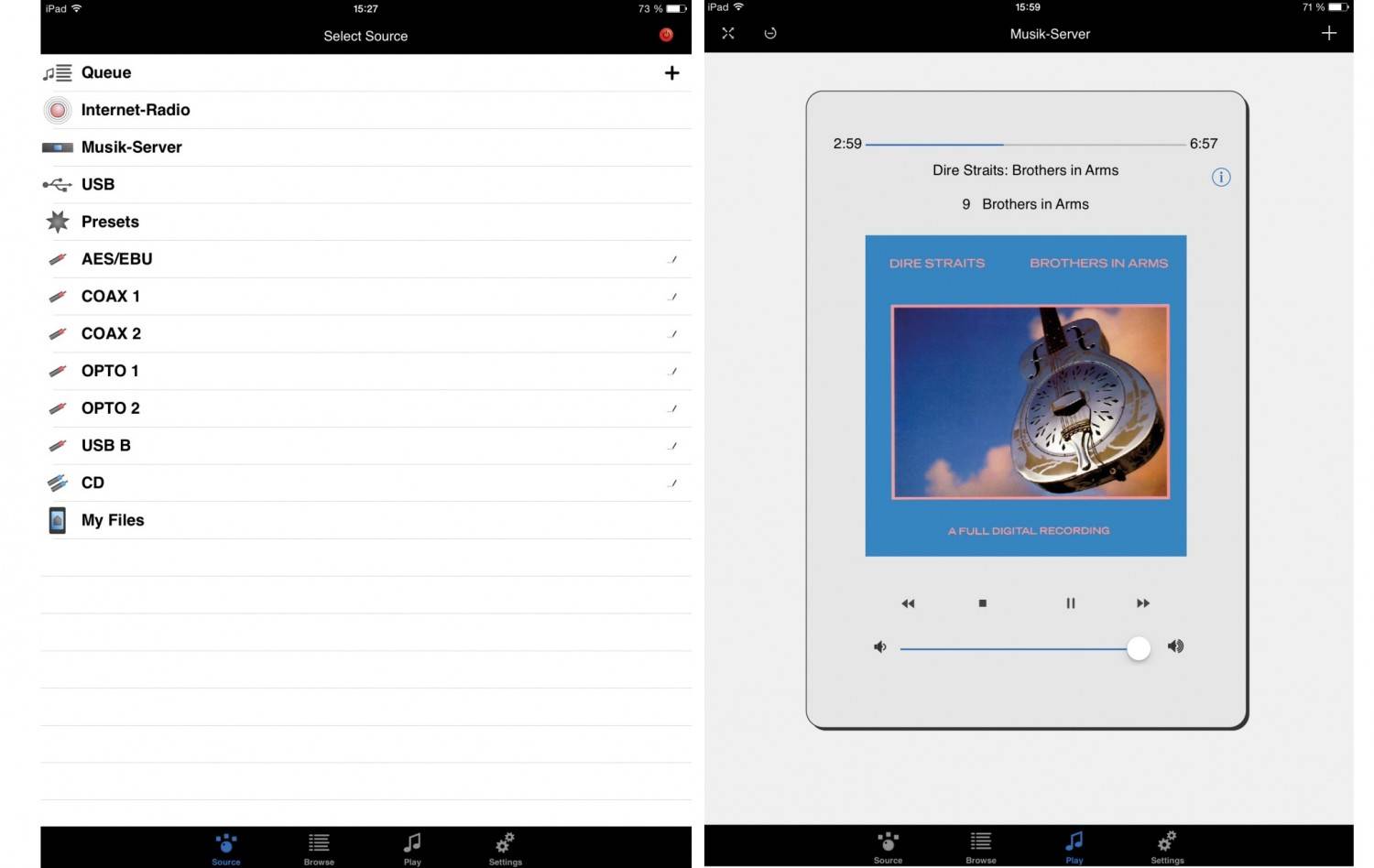Choose the USB source label

(x=98, y=184)
